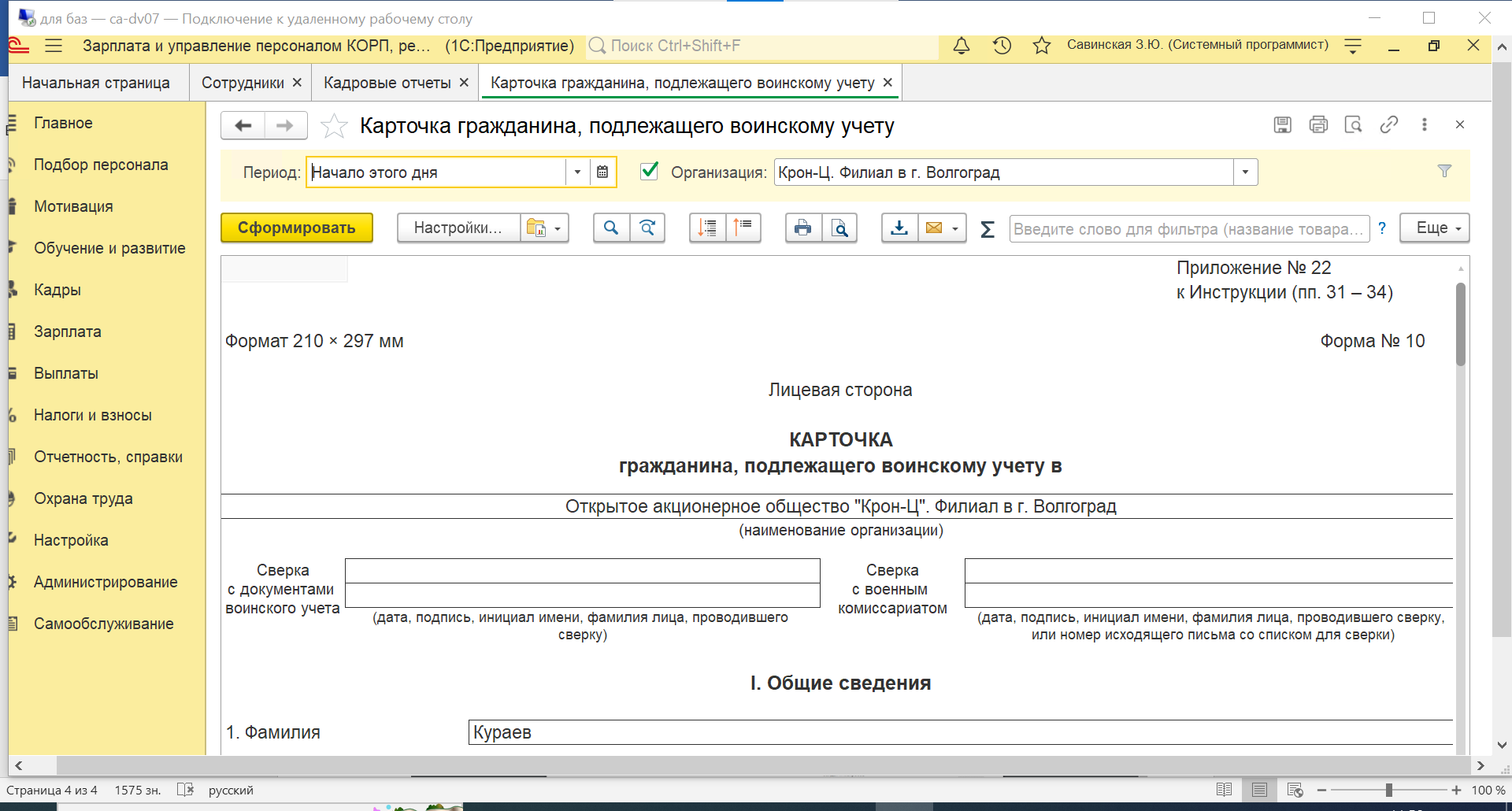Open the Настройки... button
Image resolution: width=1512 pixels, height=811 pixels.
click(458, 228)
